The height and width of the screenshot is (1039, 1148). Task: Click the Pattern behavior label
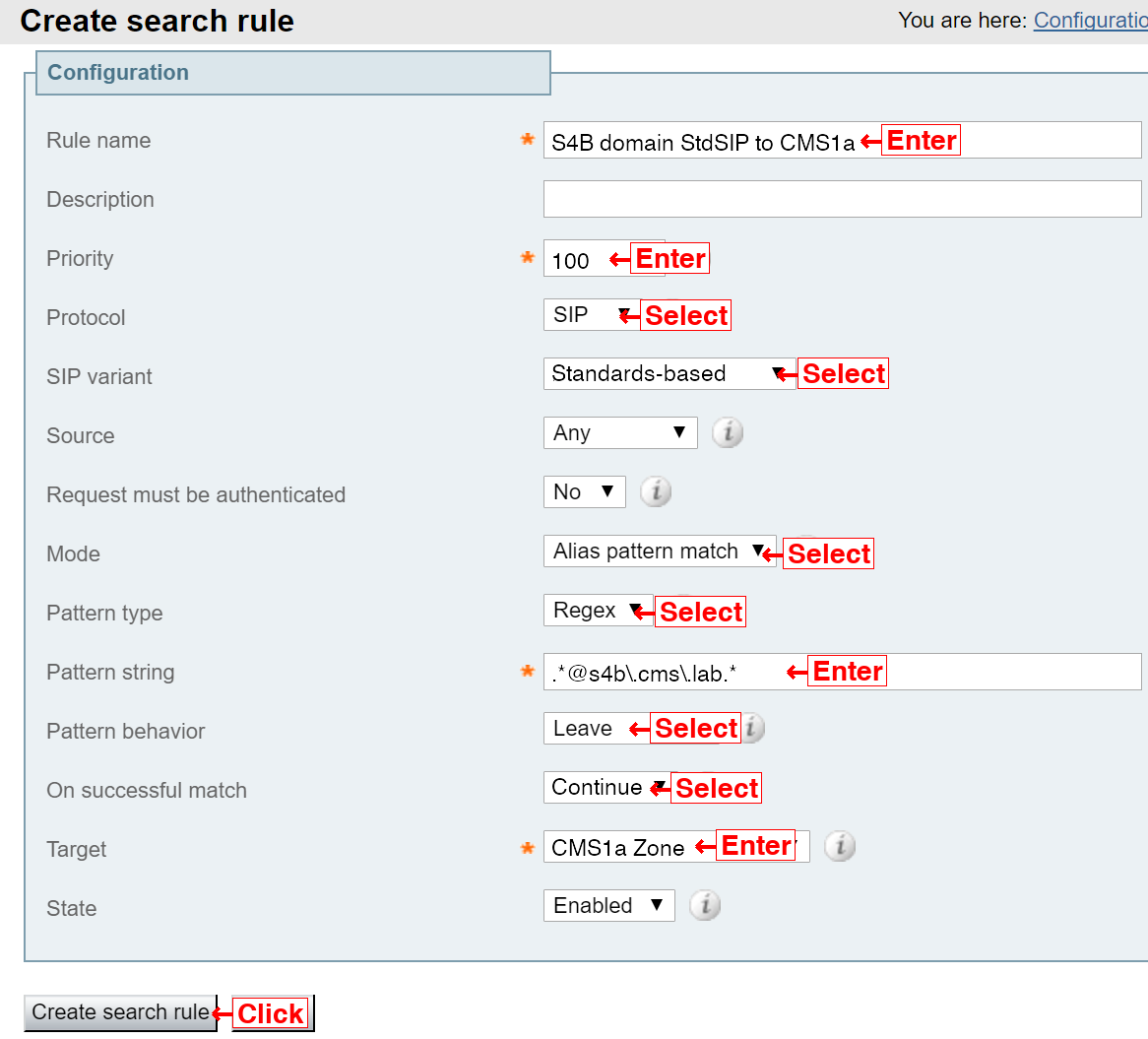click(x=126, y=731)
